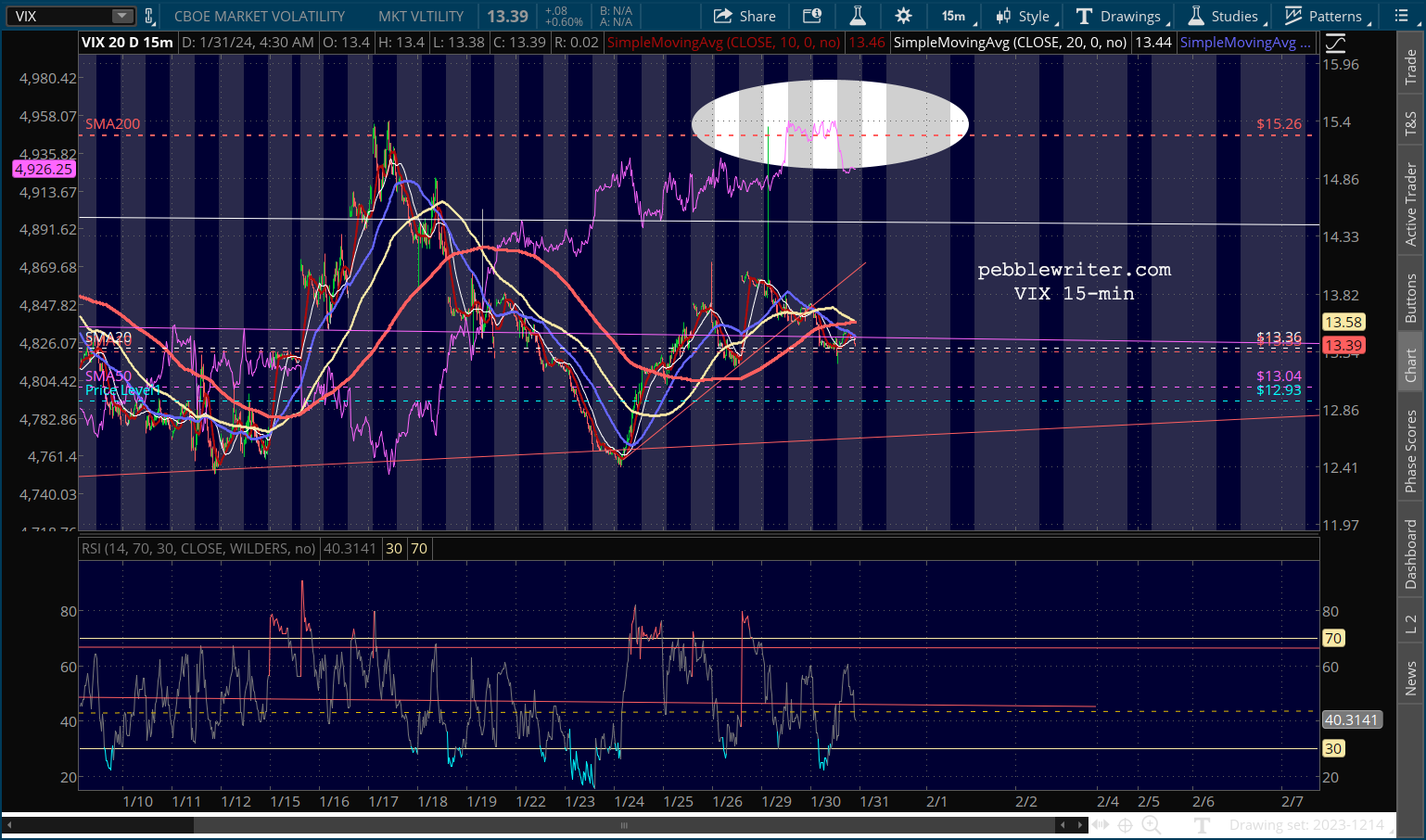
Task: Switch to the Active Trader side tab
Action: (x=1410, y=204)
